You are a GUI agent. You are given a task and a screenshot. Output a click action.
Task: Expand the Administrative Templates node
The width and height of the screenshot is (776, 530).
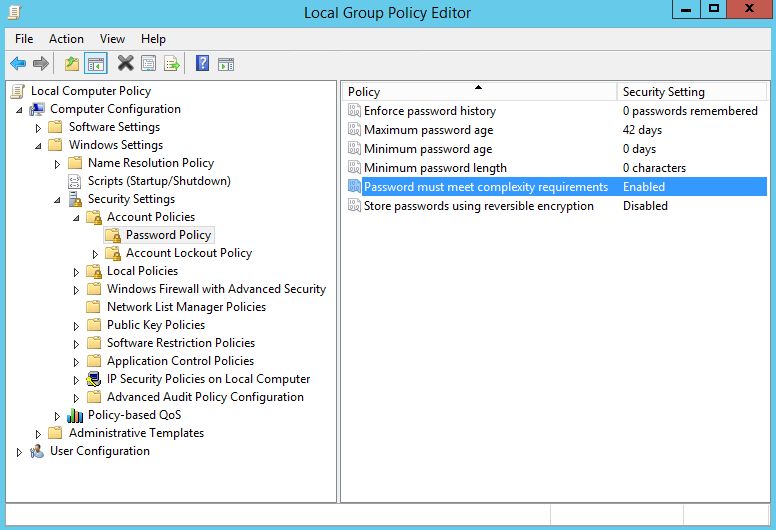pos(39,434)
